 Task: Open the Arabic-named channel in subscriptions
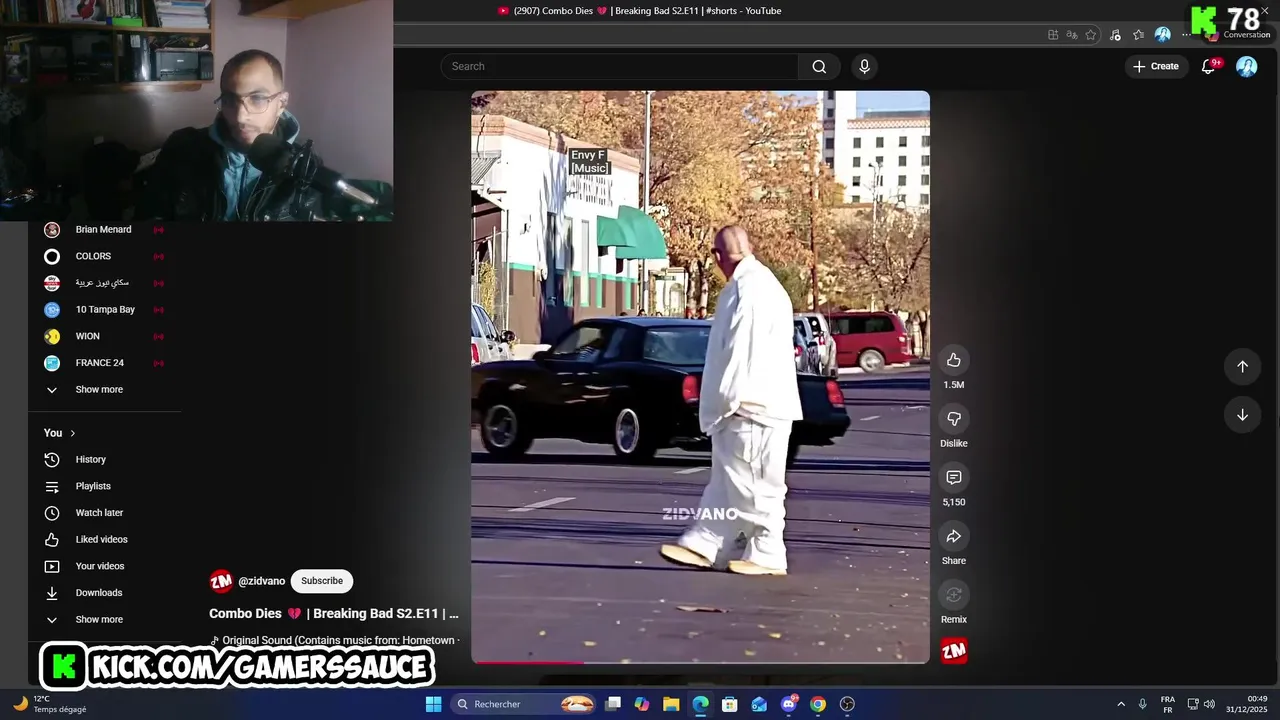click(102, 283)
